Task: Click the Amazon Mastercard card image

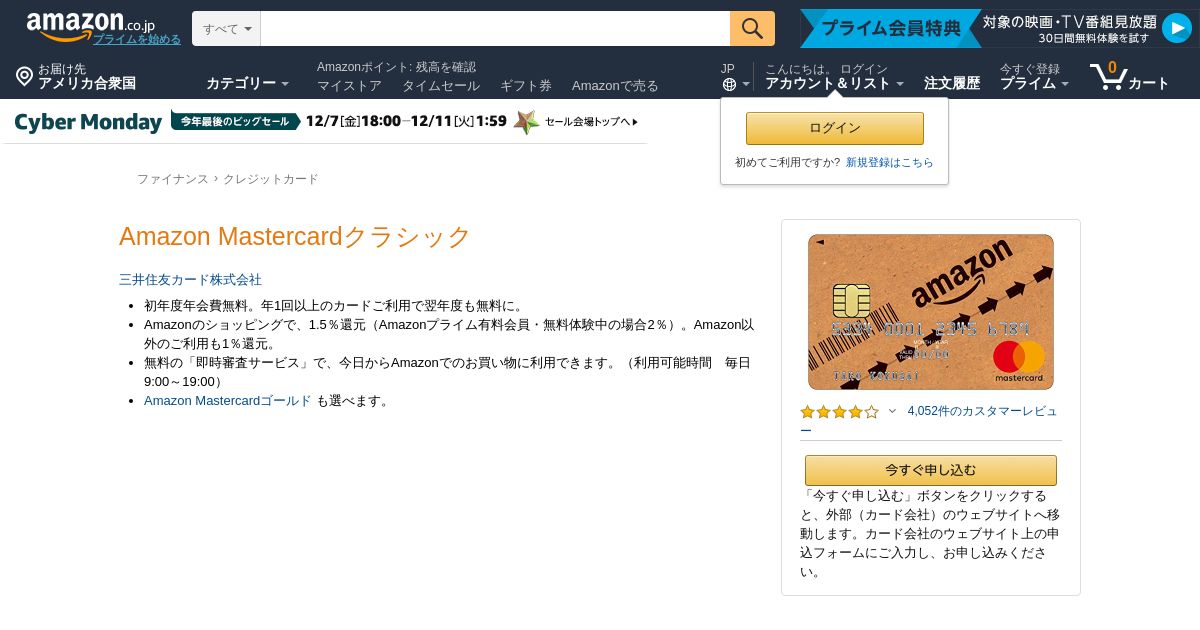Action: [x=930, y=312]
